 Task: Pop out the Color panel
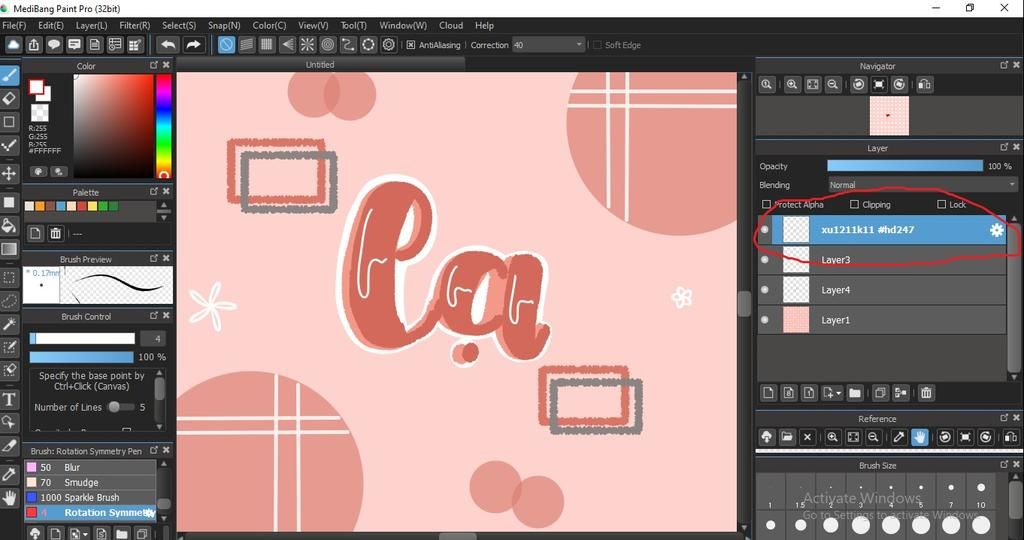pos(154,65)
